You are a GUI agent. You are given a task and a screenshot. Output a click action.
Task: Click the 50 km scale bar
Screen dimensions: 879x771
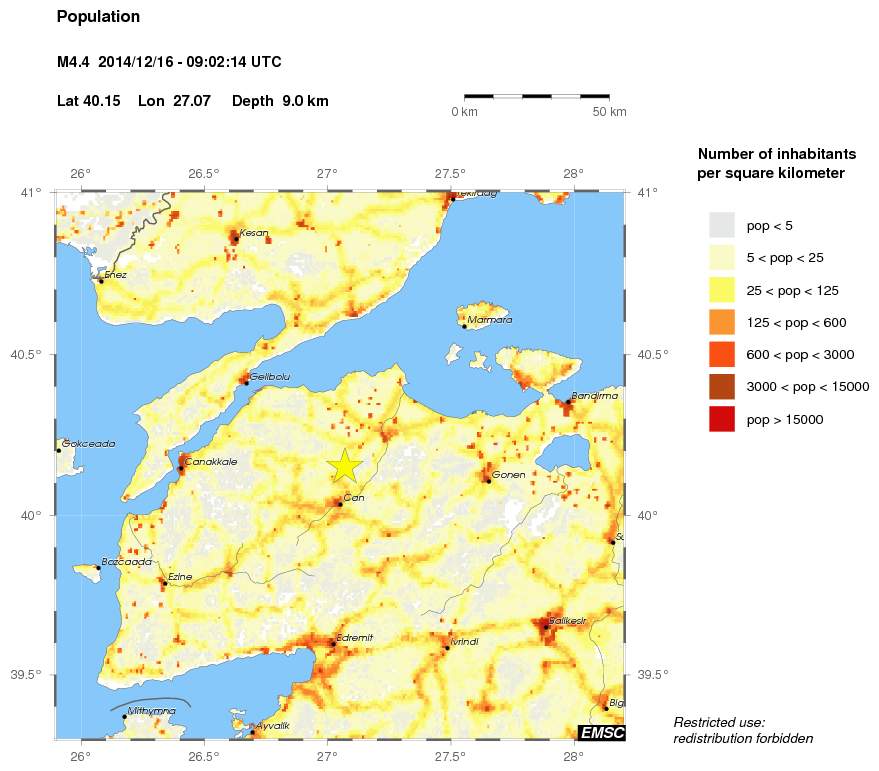538,96
